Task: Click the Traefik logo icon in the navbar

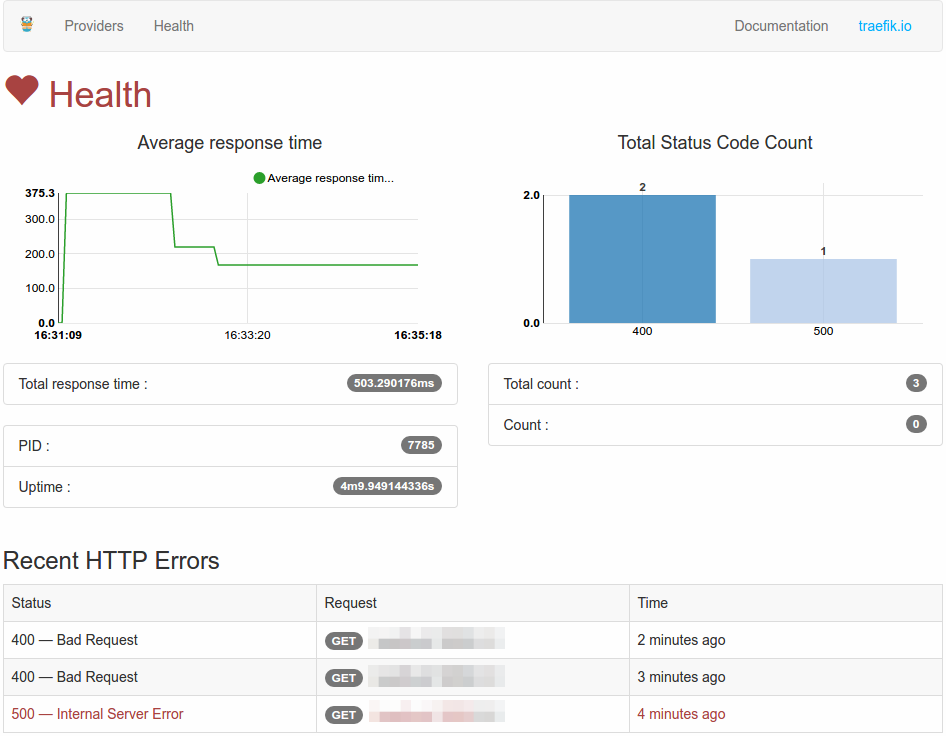Action: pyautogui.click(x=27, y=25)
